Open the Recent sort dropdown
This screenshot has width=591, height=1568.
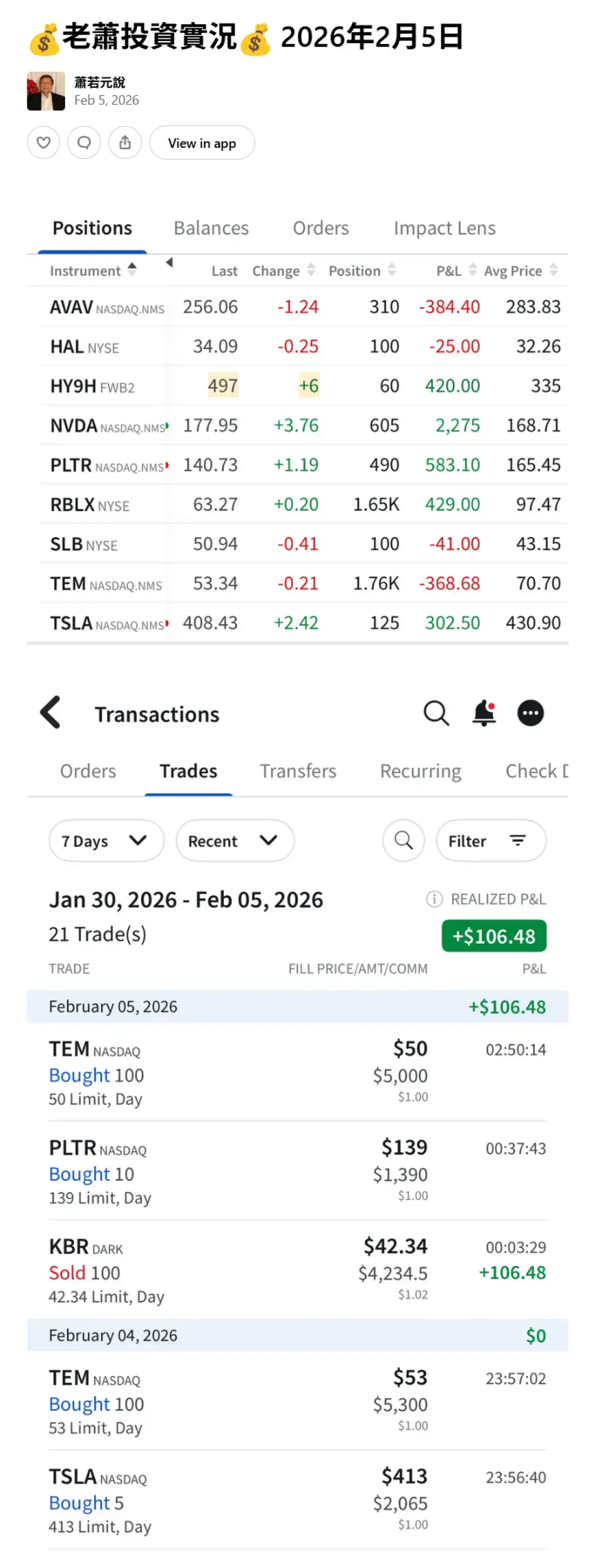[235, 841]
